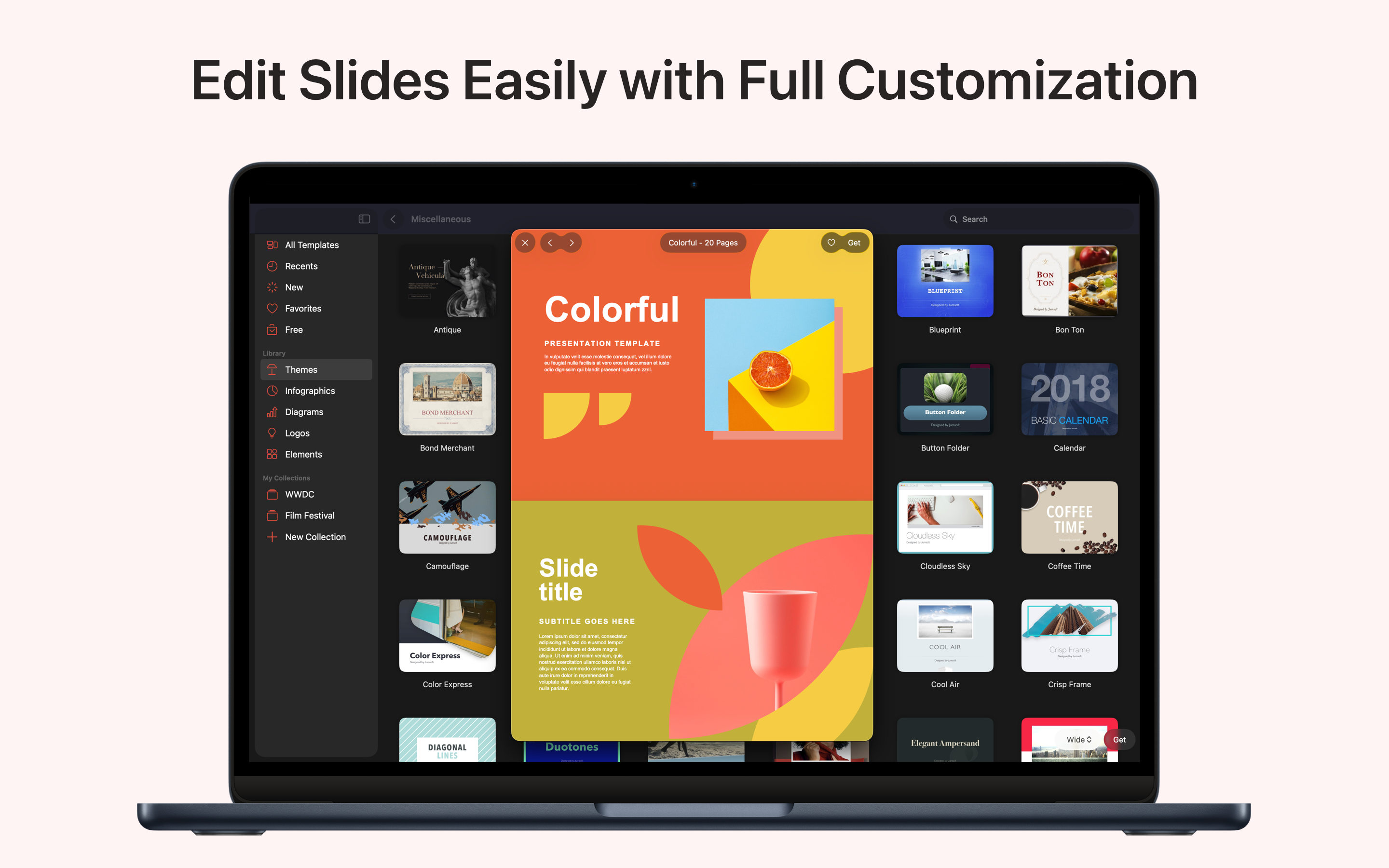Click the red Get button near Wide
Viewport: 1389px width, 868px height.
click(1119, 740)
